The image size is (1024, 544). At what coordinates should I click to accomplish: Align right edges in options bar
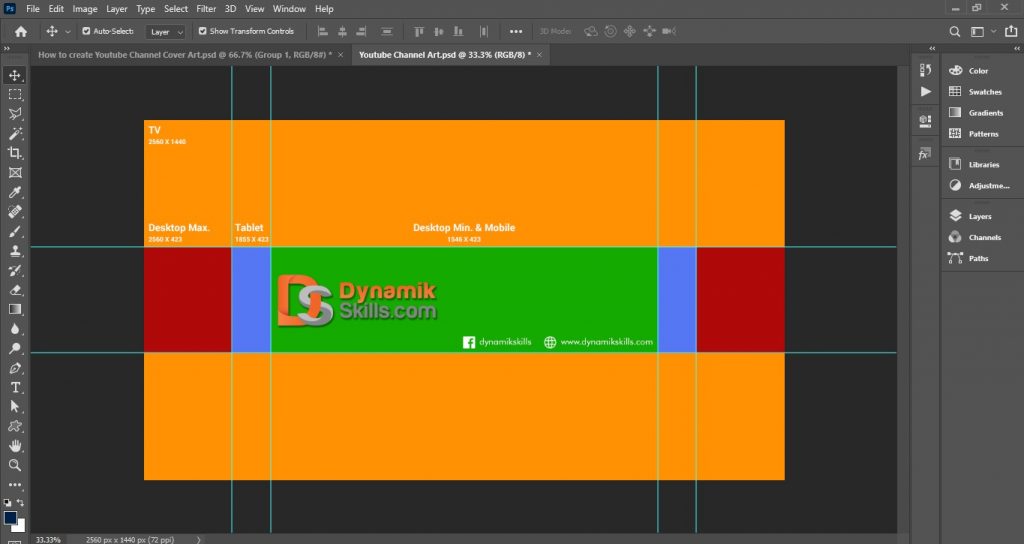click(361, 31)
